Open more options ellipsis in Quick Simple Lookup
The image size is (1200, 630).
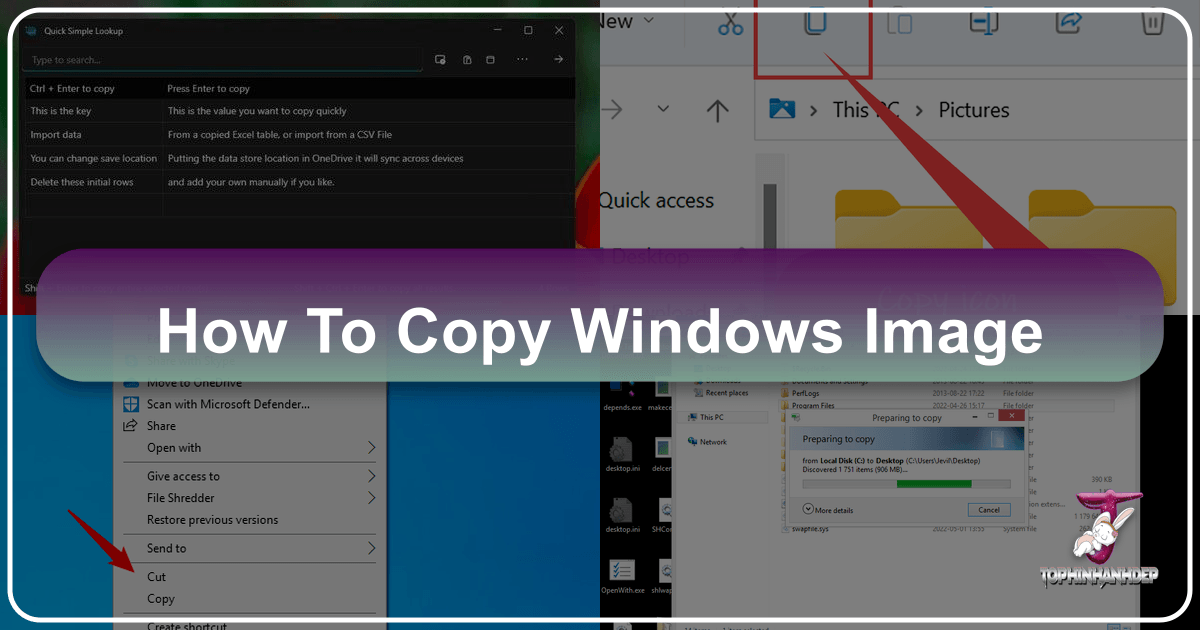[522, 59]
